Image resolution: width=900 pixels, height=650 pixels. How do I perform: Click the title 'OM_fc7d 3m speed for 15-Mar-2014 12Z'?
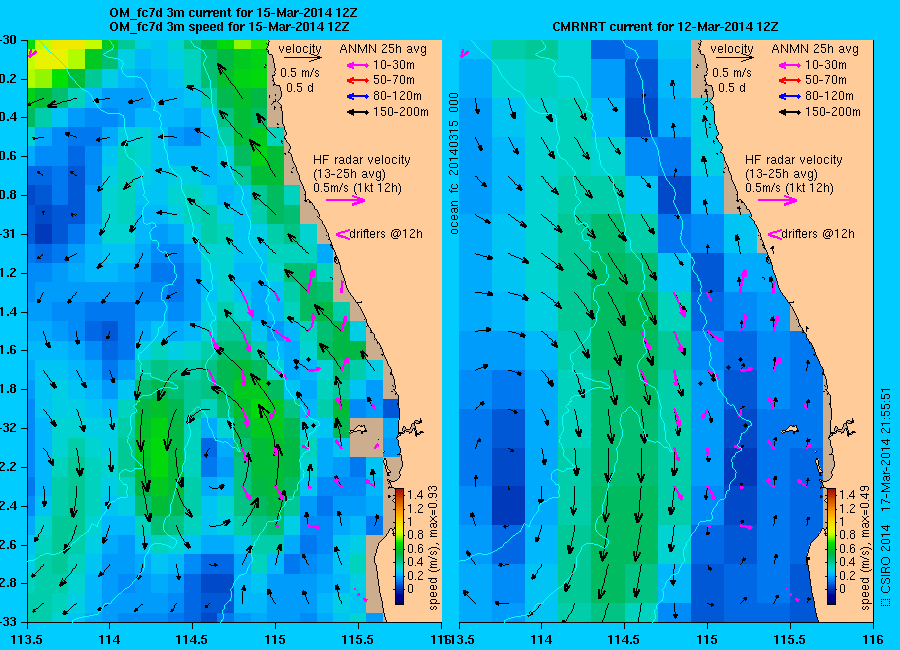click(230, 26)
